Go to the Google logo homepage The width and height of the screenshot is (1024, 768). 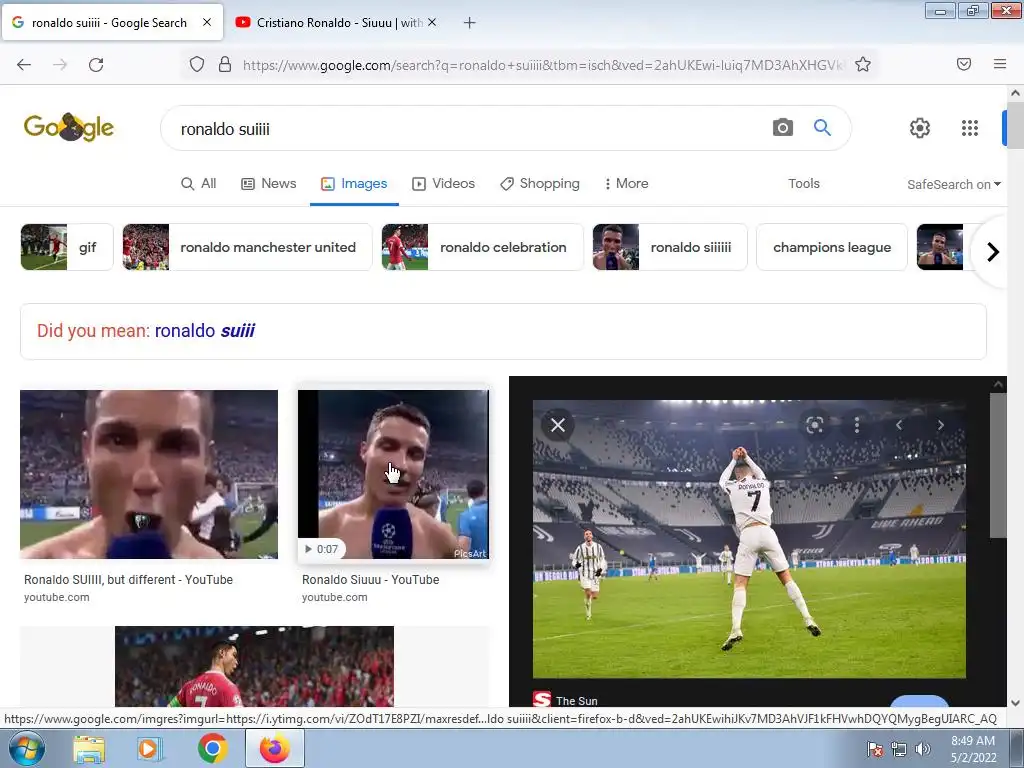(x=69, y=127)
